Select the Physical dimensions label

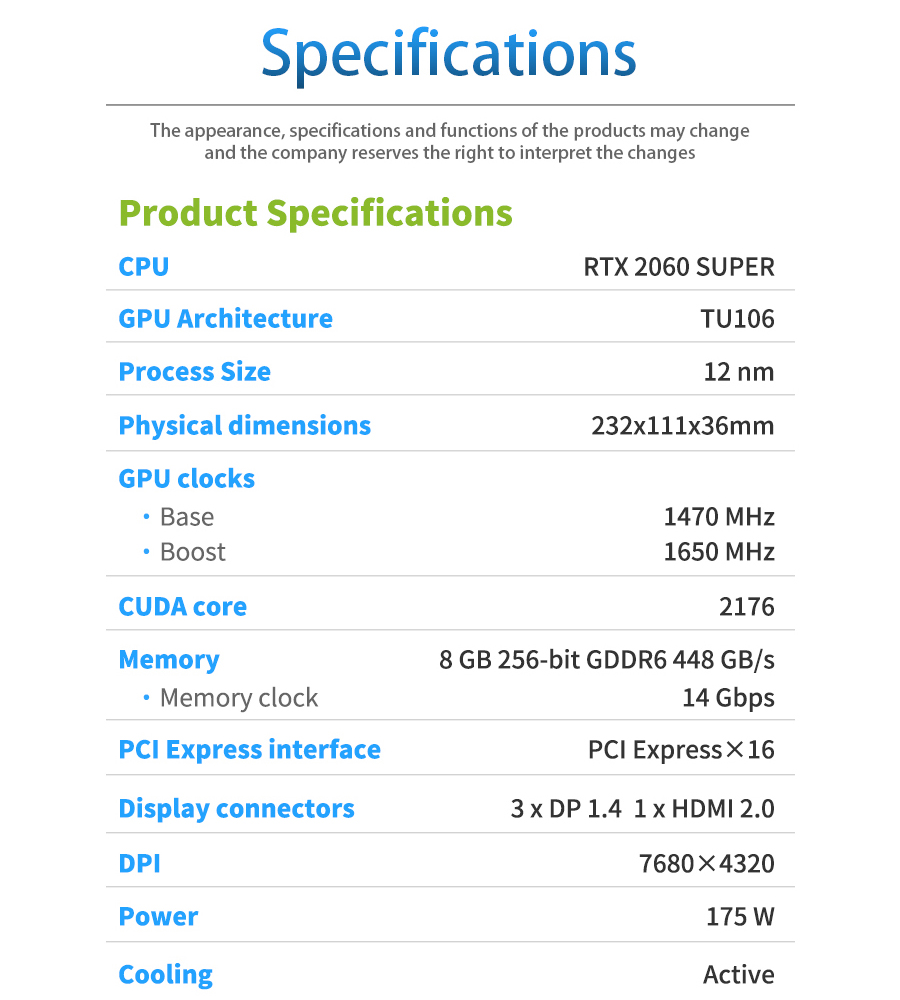click(x=244, y=426)
